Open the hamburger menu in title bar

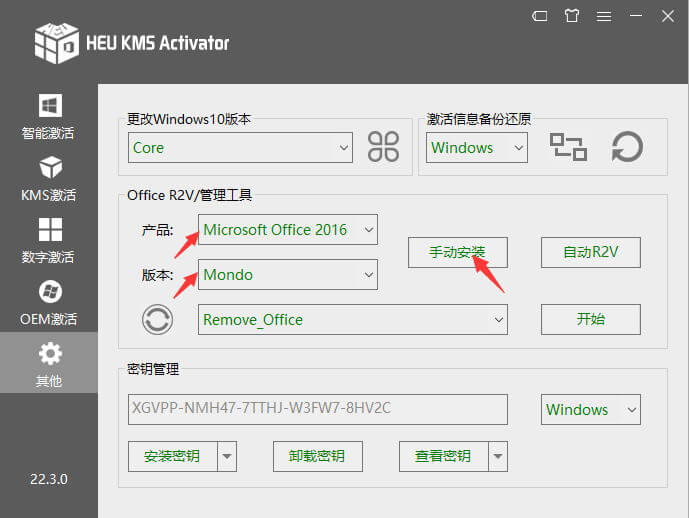pos(604,17)
